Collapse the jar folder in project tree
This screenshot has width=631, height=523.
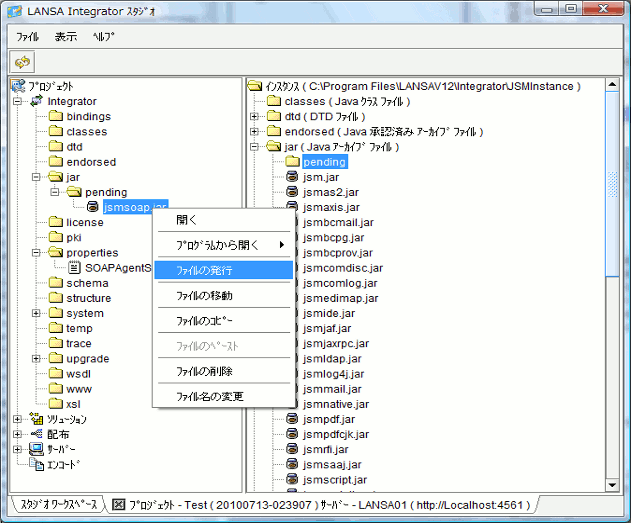(x=36, y=177)
